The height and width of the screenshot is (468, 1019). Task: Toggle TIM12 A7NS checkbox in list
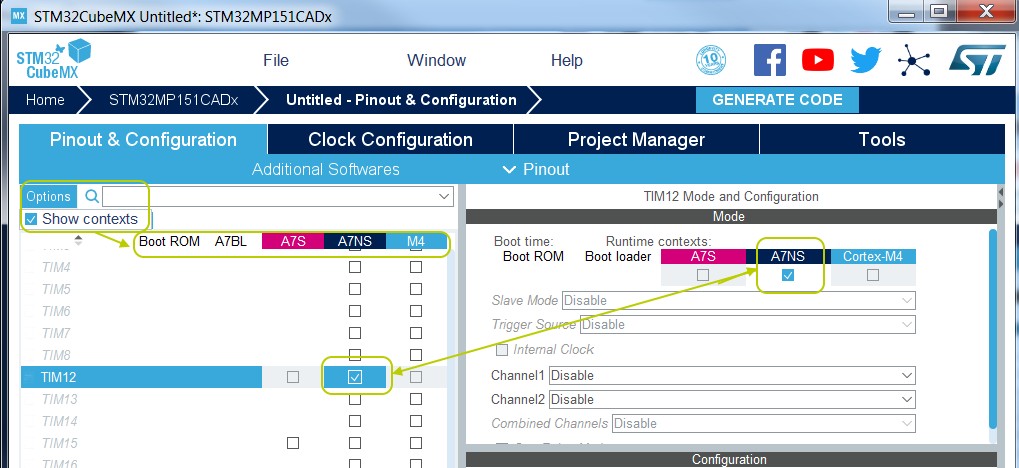(x=355, y=377)
